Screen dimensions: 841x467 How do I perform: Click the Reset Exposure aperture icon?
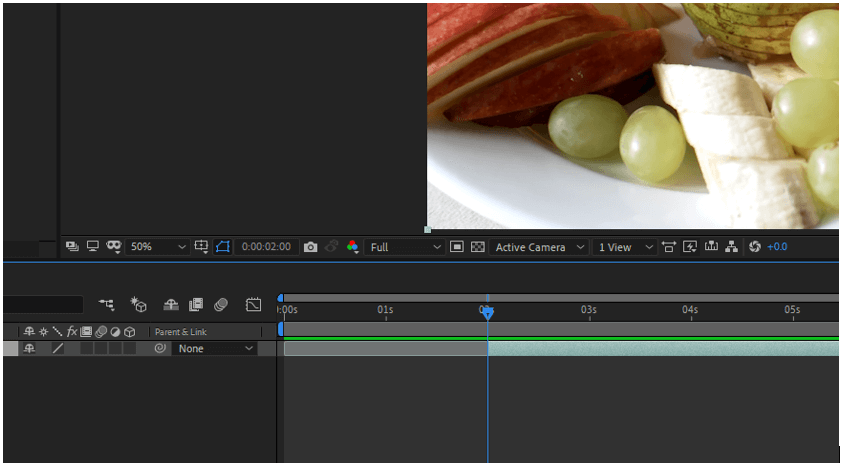pos(755,247)
